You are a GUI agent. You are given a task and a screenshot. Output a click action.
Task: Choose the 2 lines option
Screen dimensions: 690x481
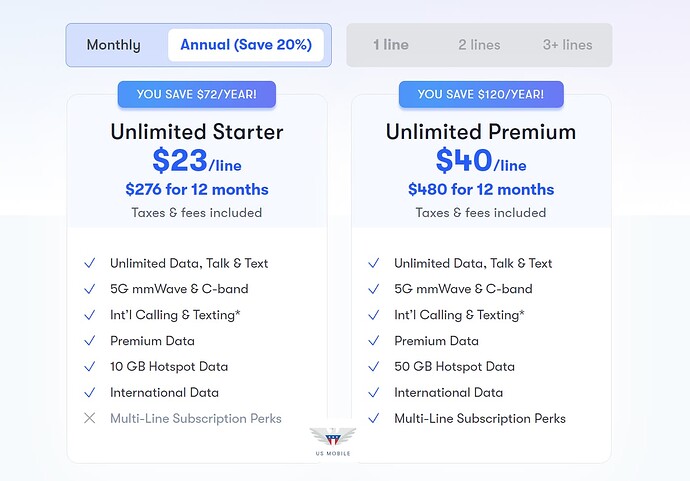tap(479, 45)
